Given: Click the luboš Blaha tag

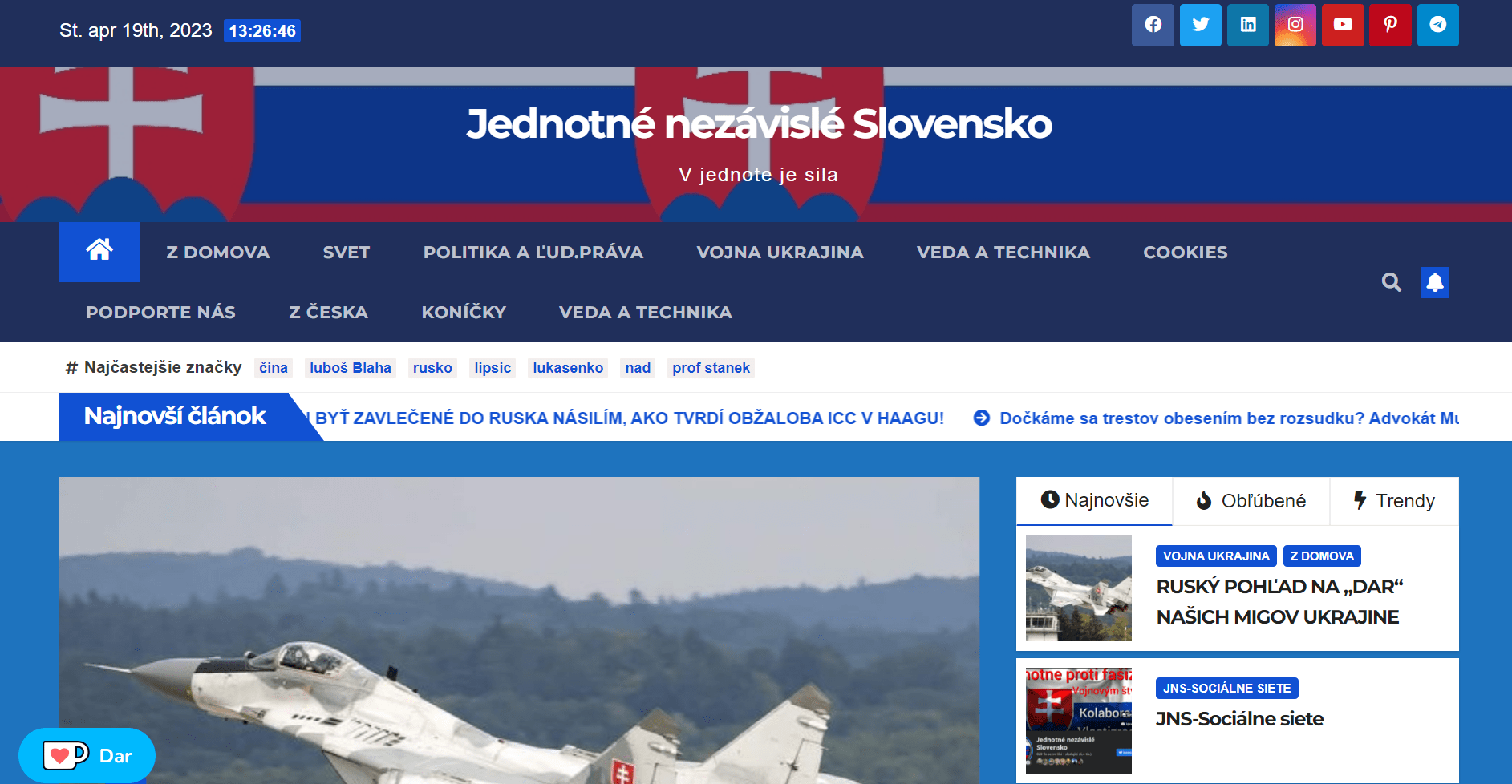Looking at the screenshot, I should pos(351,368).
